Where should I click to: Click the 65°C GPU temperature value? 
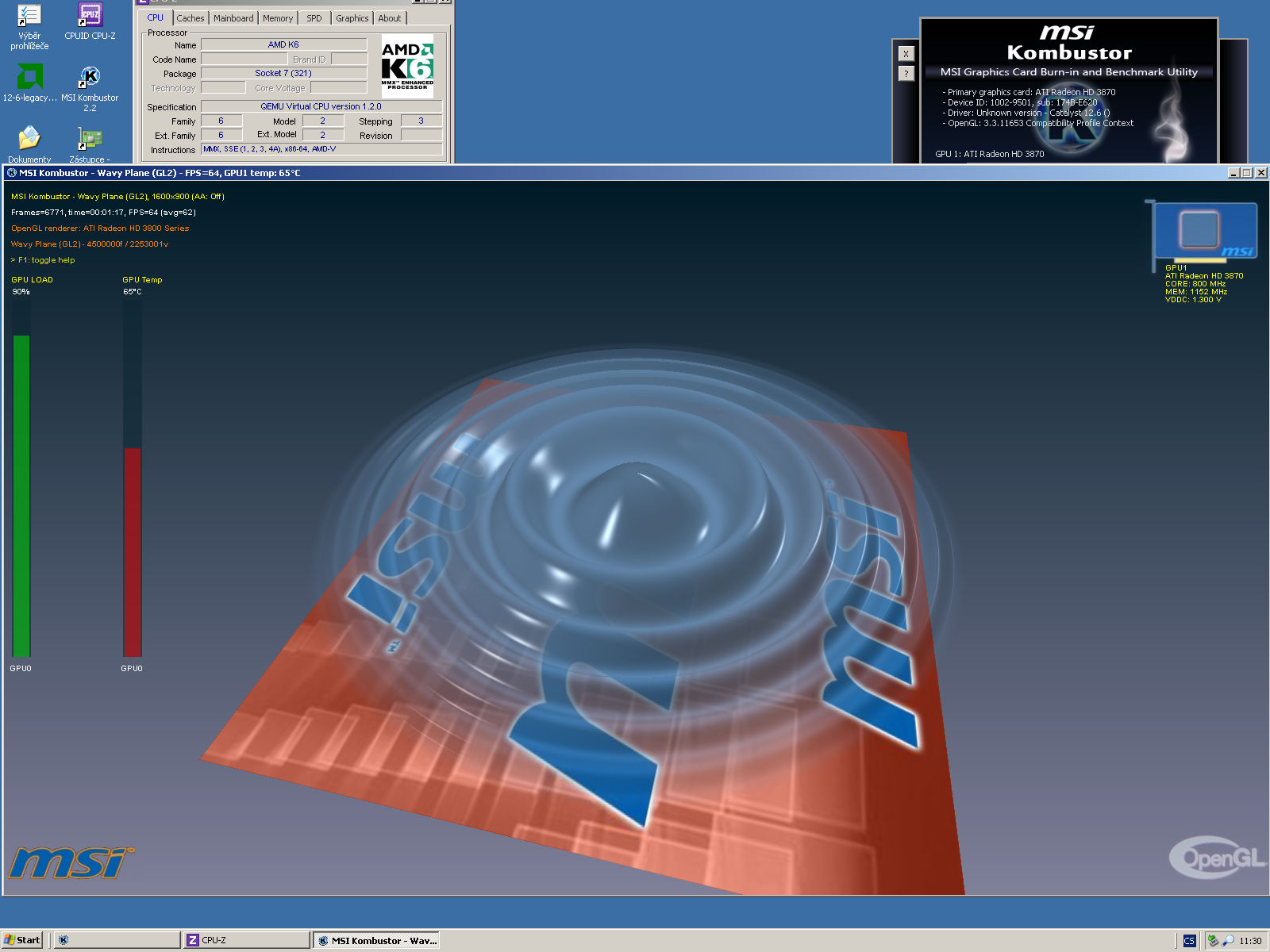132,292
